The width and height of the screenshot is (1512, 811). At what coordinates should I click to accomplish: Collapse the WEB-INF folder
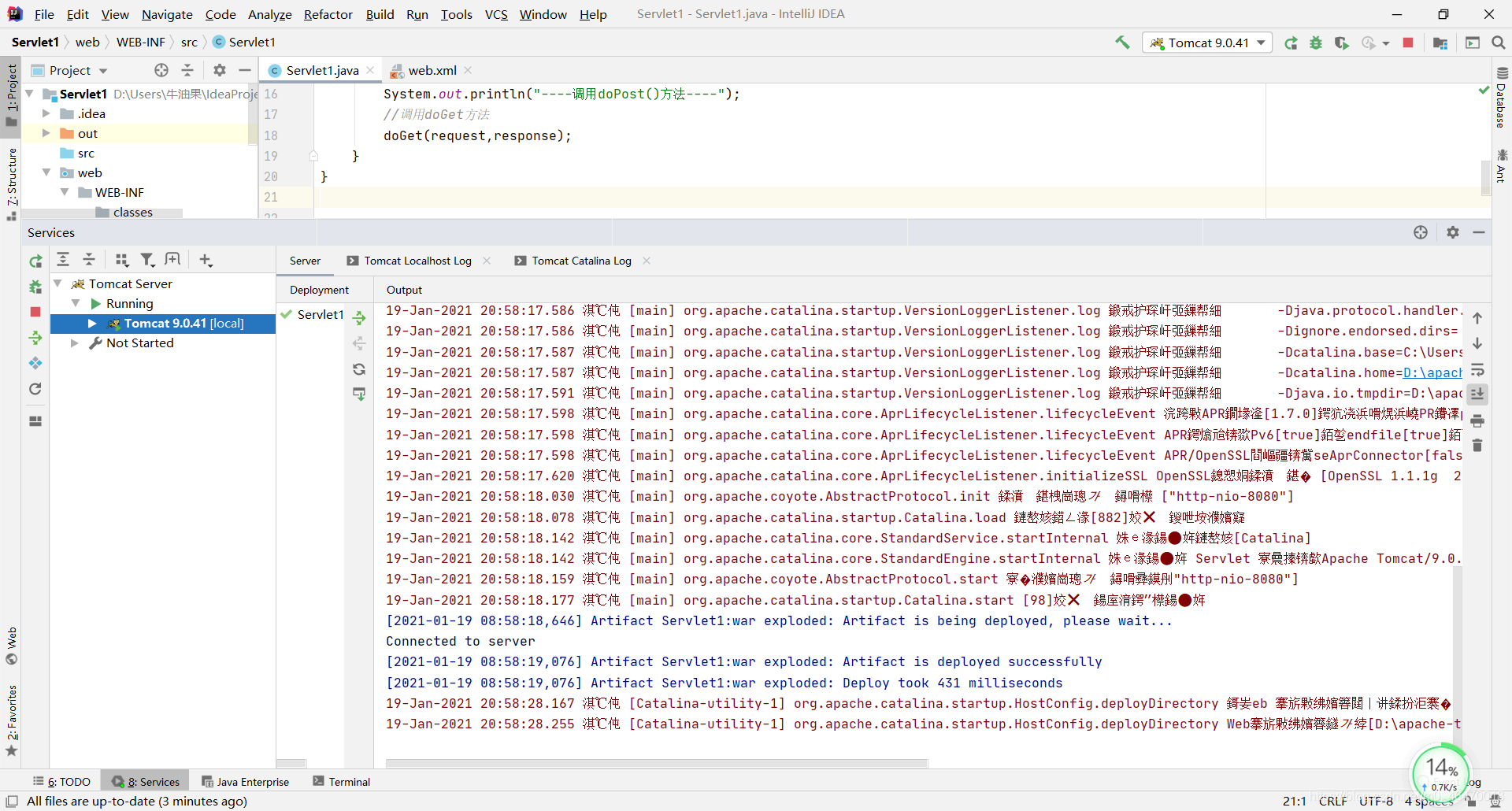pyautogui.click(x=64, y=192)
